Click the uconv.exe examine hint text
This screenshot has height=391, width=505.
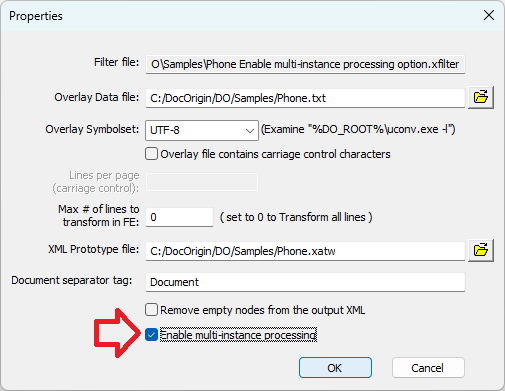click(x=358, y=129)
